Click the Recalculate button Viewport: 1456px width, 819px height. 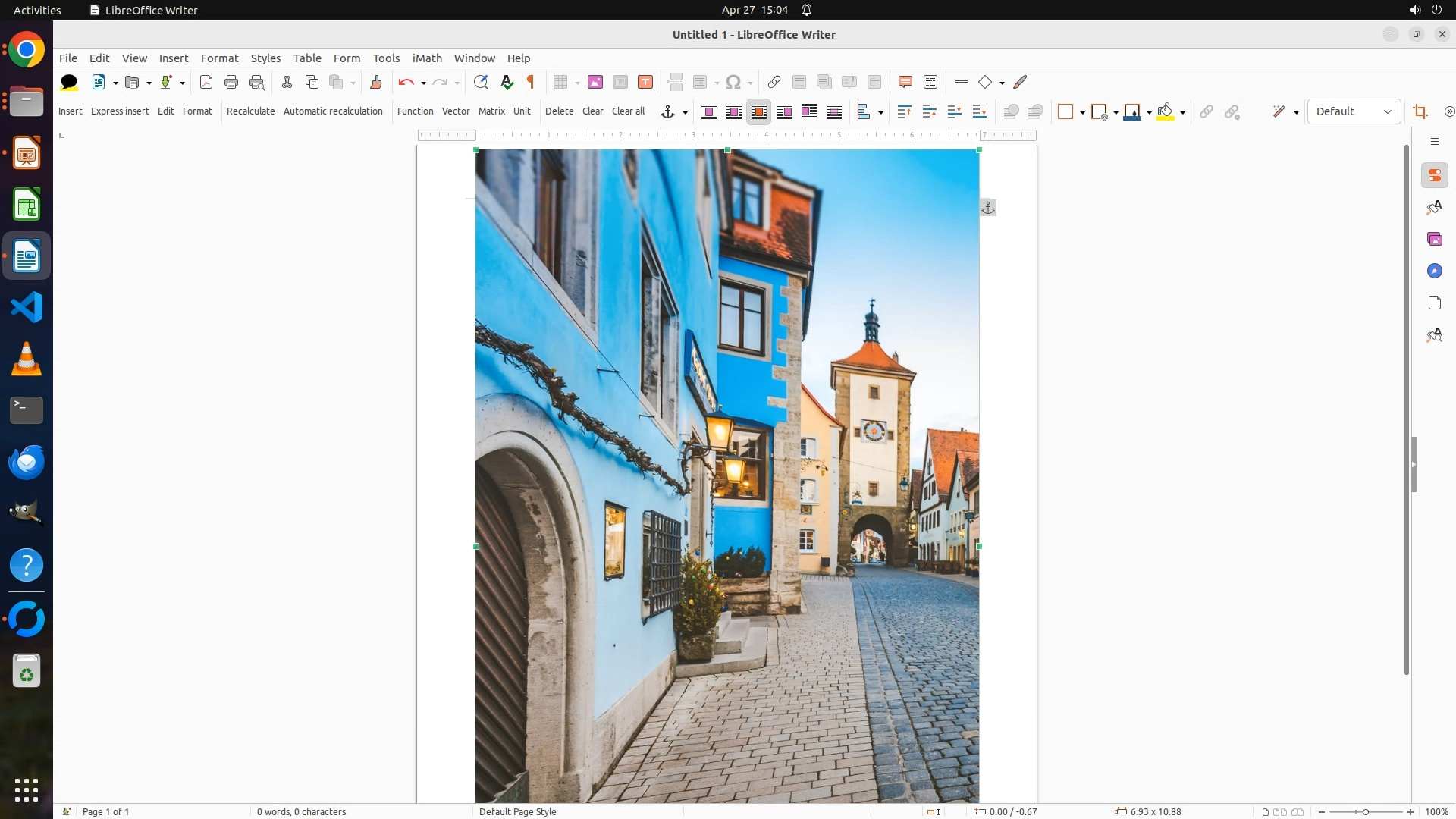click(250, 111)
